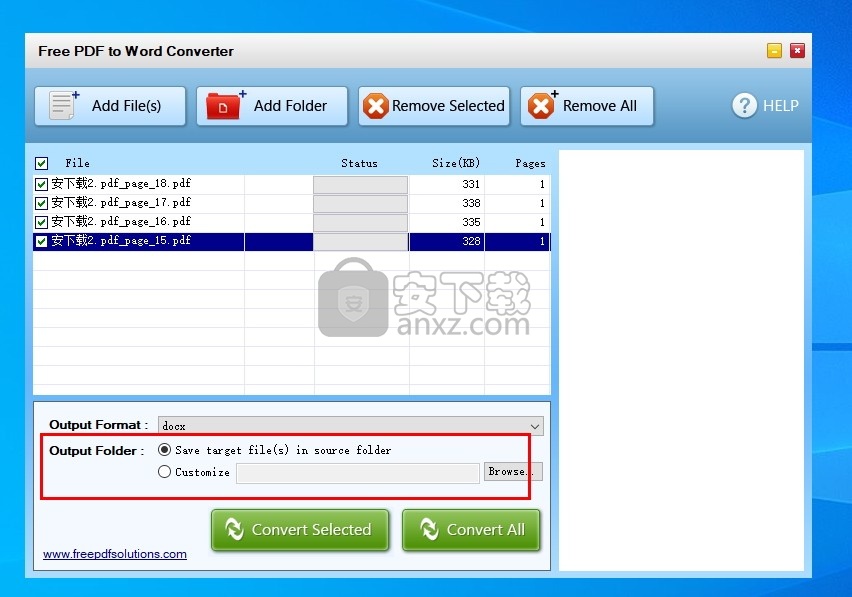
Task: Uncheck the page_18.pdf file checkbox
Action: point(41,184)
